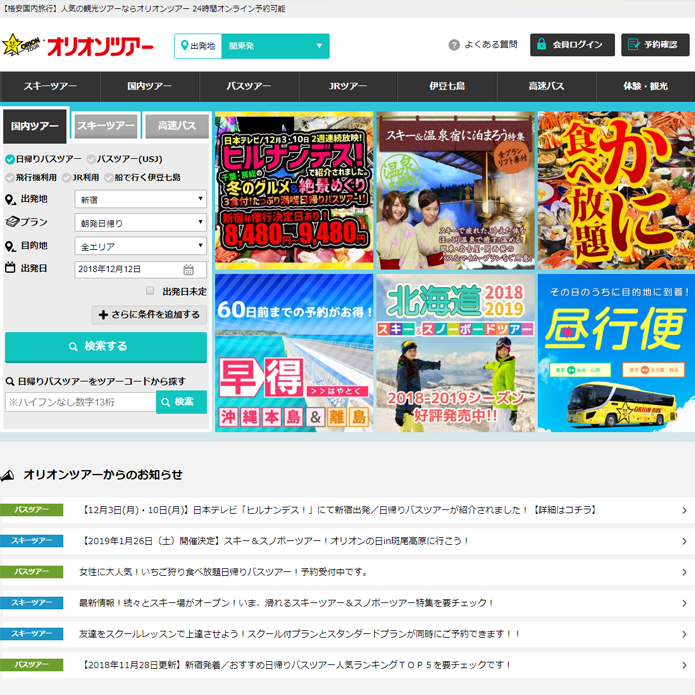The height and width of the screenshot is (695, 695).
Task: Open the calendar icon in 出発日 field
Action: (x=188, y=269)
